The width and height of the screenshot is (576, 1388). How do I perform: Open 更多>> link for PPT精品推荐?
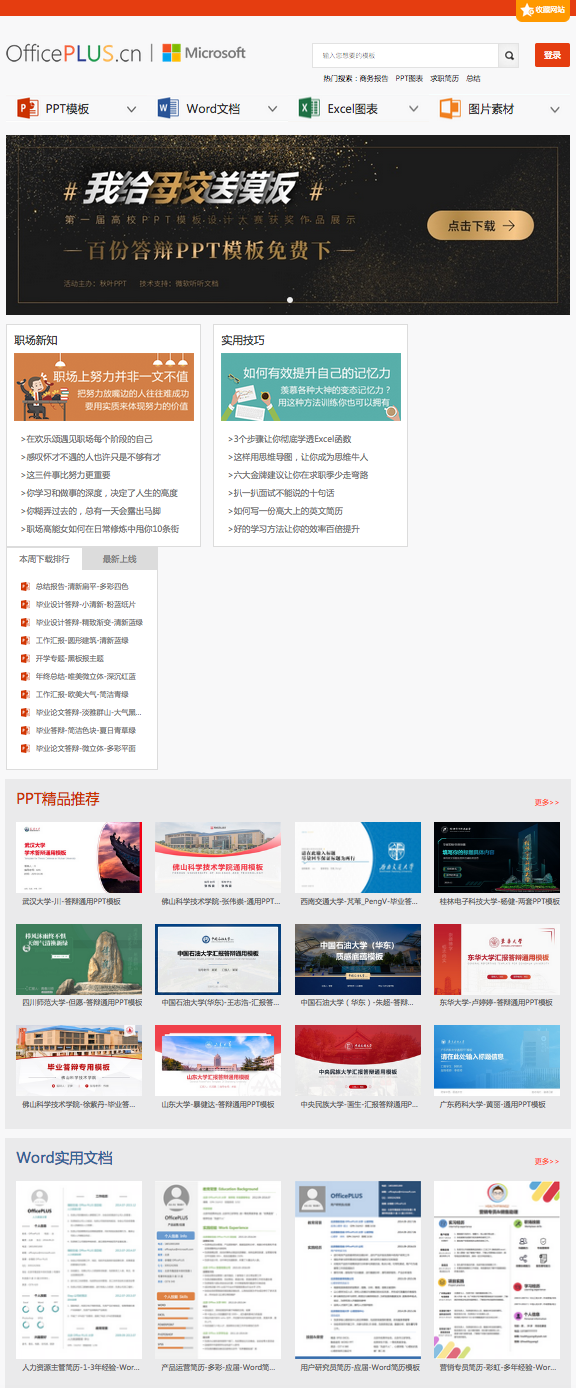(547, 803)
